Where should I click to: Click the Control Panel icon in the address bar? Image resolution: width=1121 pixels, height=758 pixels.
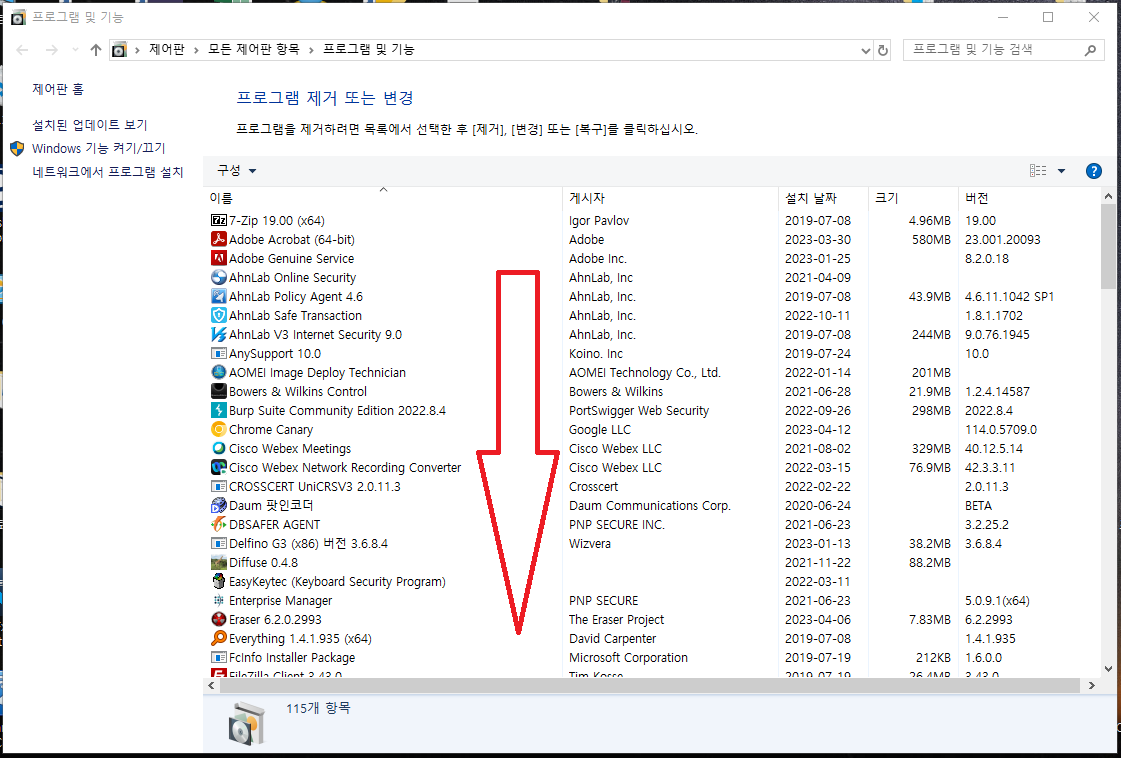click(119, 48)
